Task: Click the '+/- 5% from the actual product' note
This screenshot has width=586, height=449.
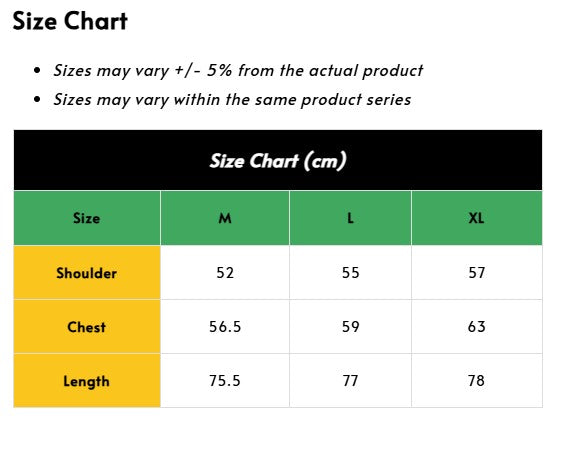Action: point(299,71)
